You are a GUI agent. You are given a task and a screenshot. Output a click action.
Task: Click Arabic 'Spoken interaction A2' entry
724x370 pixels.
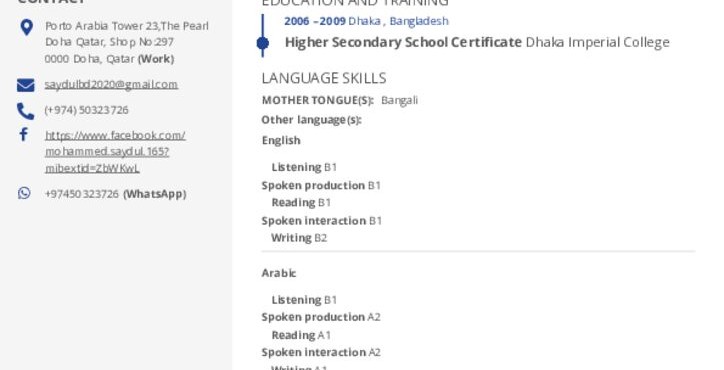(x=321, y=352)
